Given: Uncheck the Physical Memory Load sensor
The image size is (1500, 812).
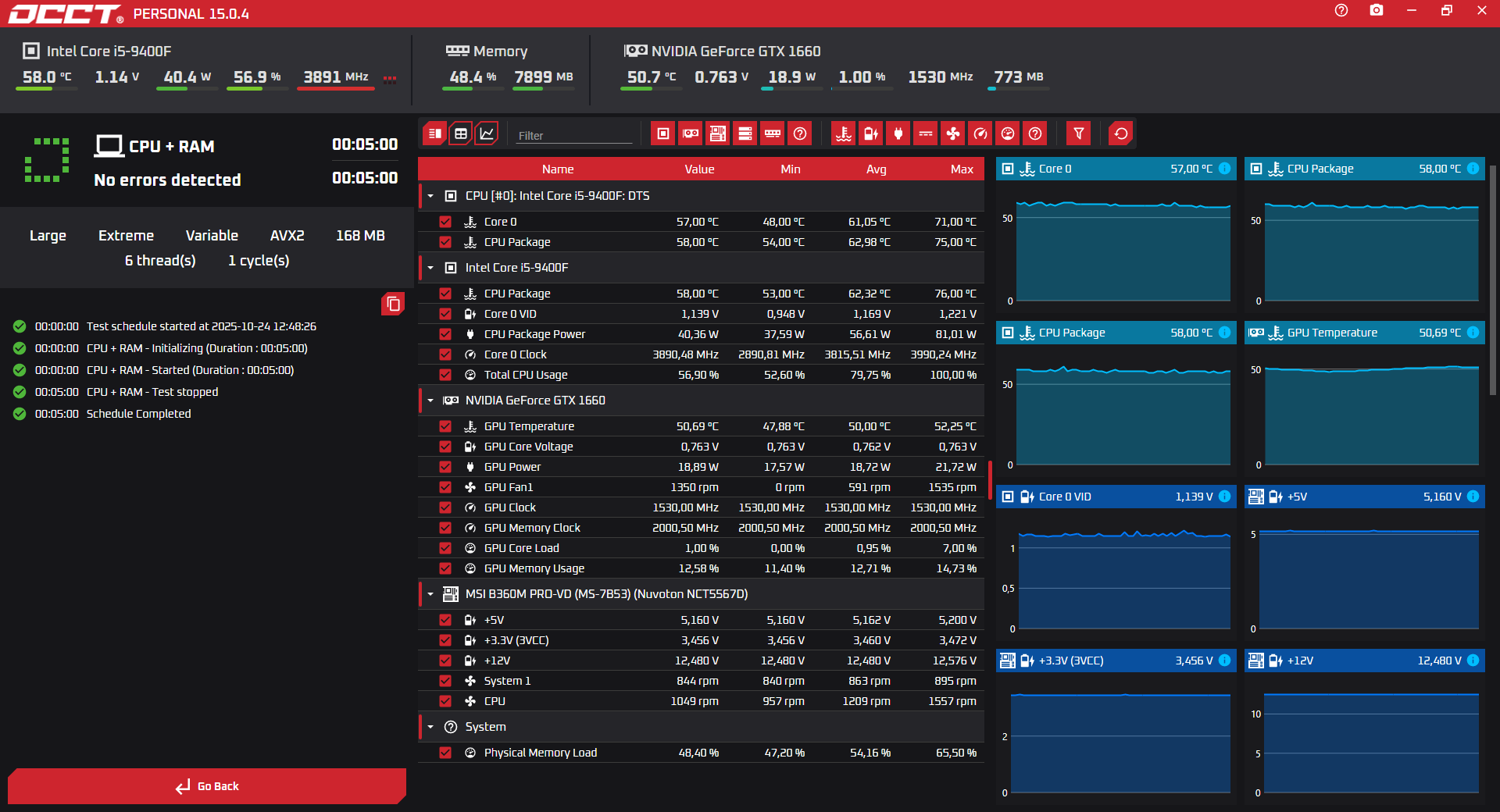Looking at the screenshot, I should point(445,753).
